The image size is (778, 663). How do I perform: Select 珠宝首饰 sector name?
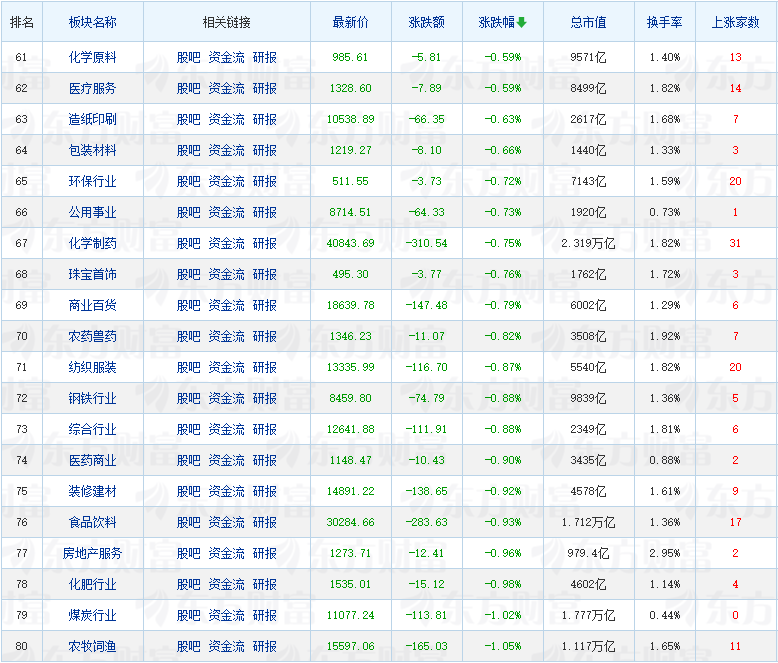(x=92, y=275)
